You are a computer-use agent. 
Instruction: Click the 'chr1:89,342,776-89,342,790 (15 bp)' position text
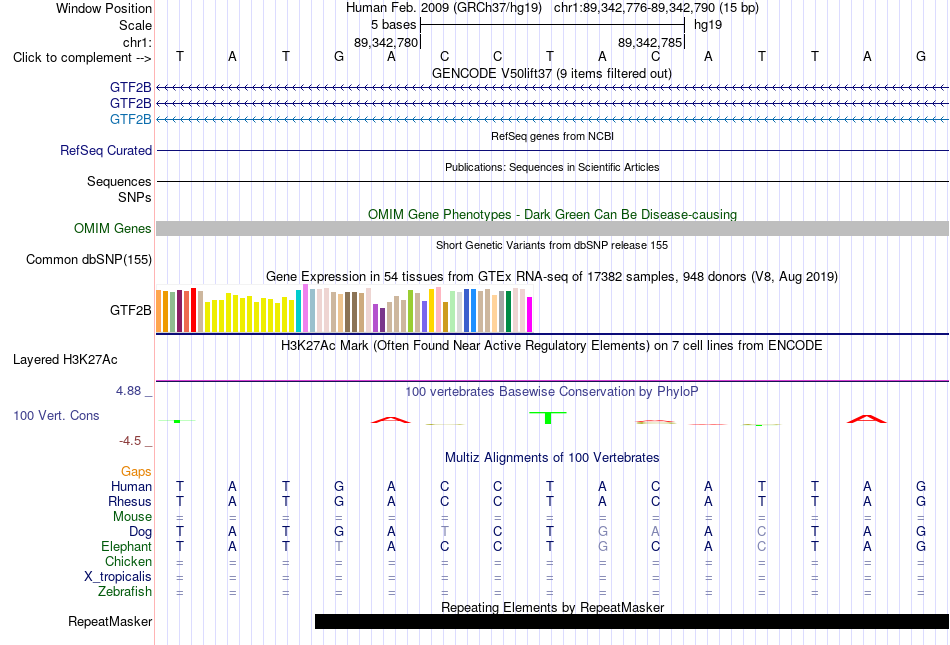(x=656, y=8)
